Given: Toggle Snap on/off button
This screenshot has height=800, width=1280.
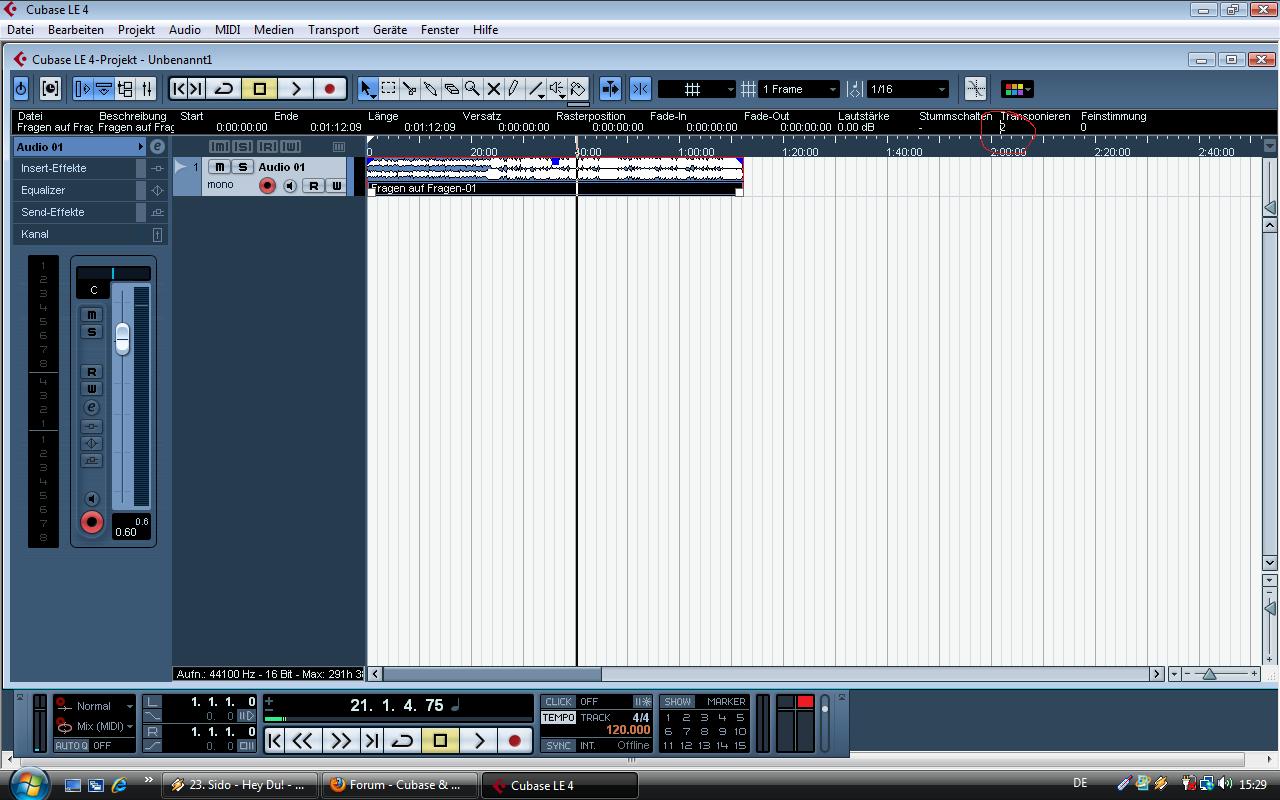Looking at the screenshot, I should coord(641,89).
